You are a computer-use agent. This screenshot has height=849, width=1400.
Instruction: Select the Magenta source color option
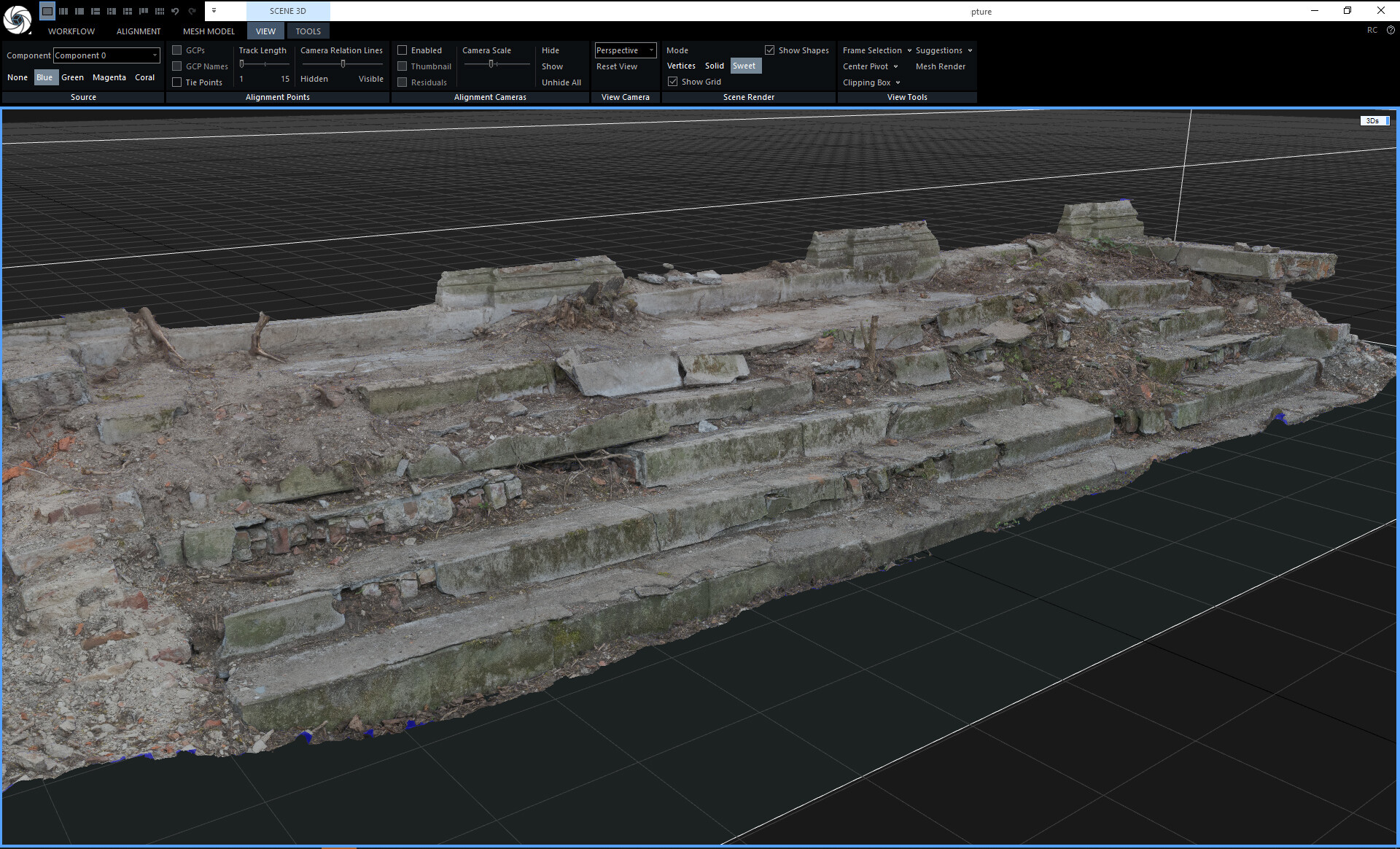(109, 77)
